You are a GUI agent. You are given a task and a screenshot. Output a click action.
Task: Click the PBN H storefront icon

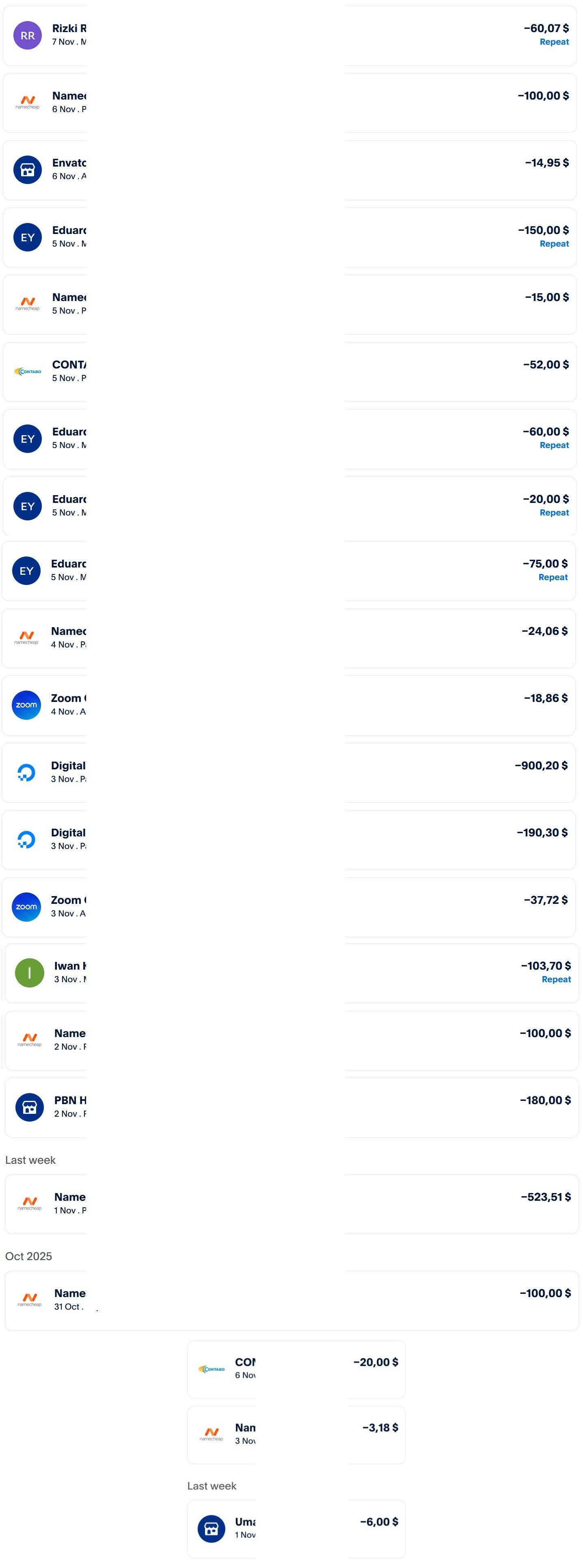point(29,1107)
